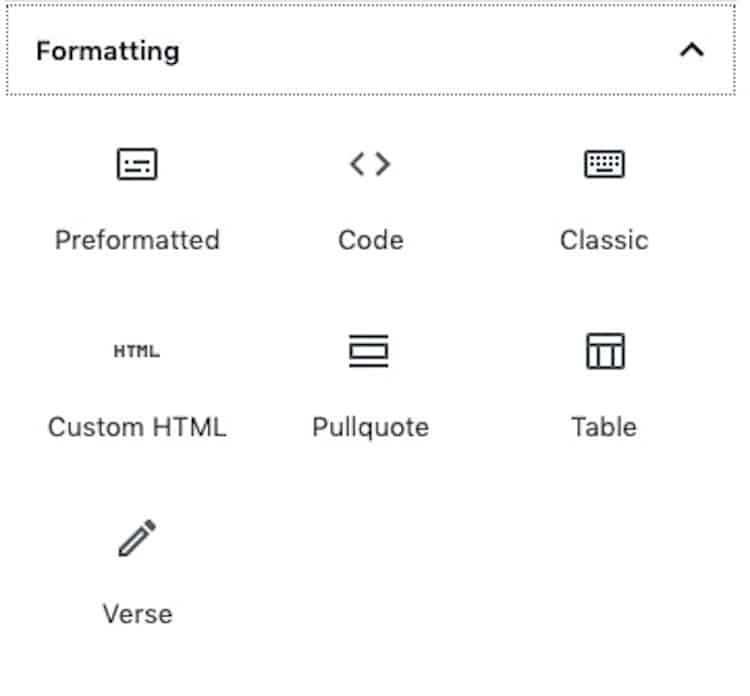Click the Preformatted label

tap(137, 240)
